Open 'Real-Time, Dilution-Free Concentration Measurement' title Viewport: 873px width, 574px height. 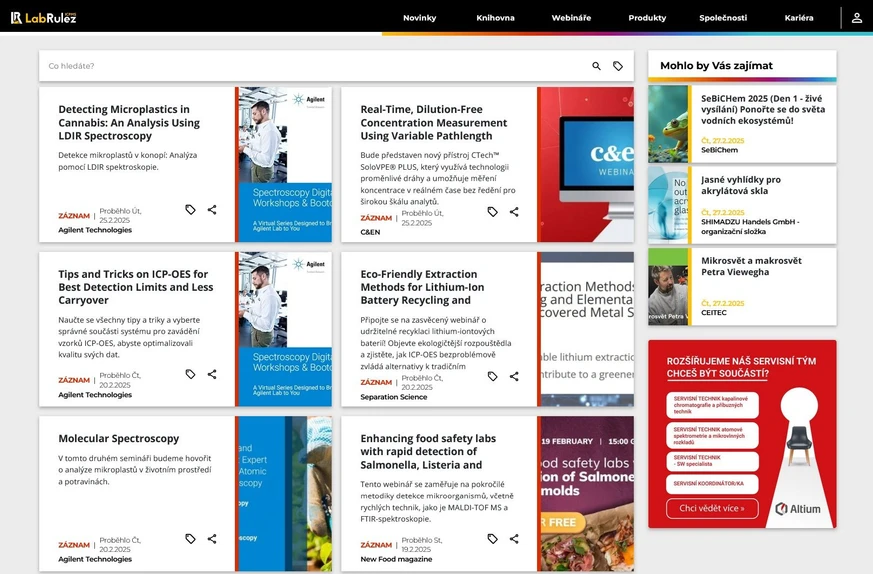[x=433, y=122]
